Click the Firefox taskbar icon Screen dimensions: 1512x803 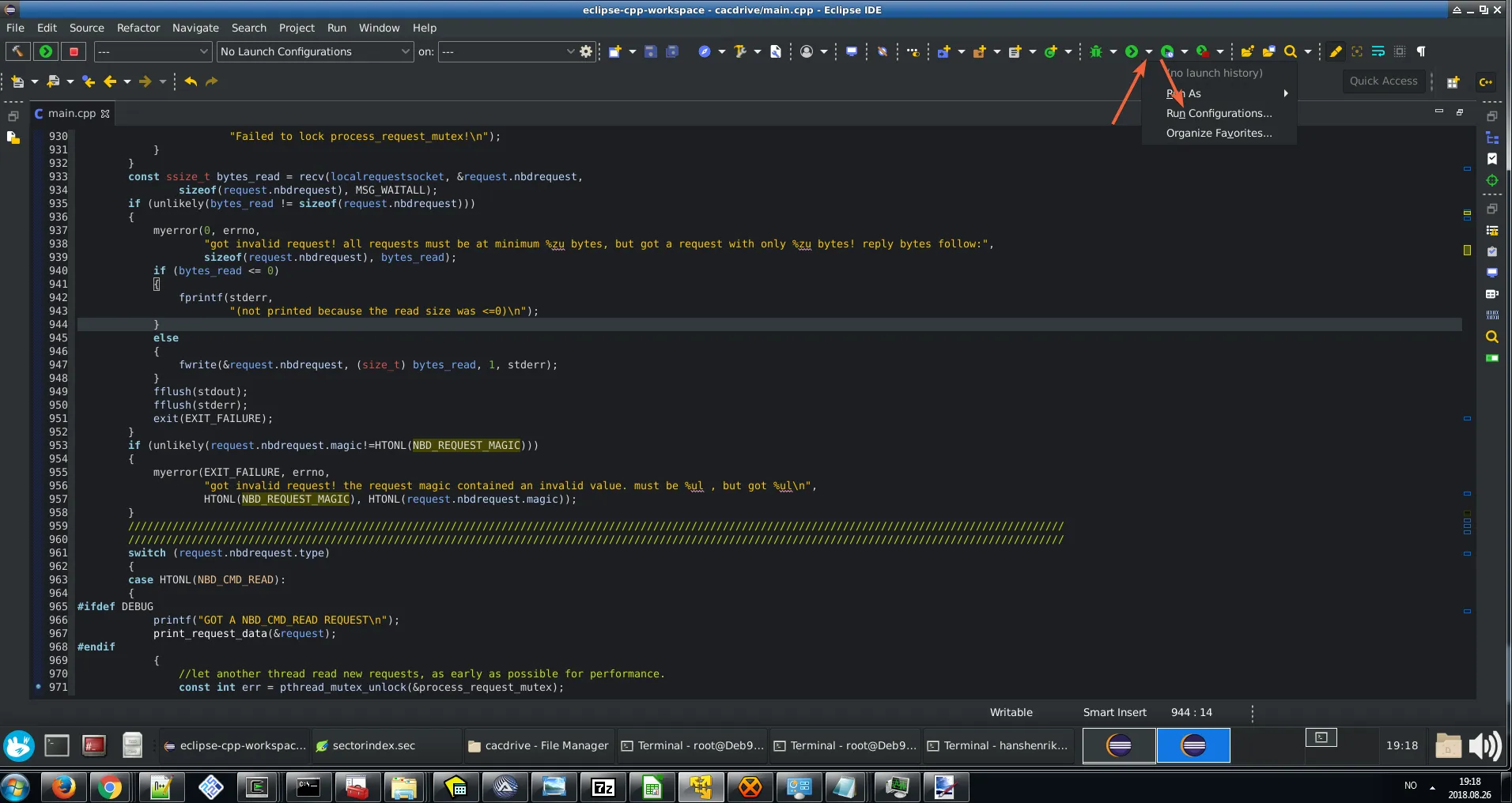(63, 787)
